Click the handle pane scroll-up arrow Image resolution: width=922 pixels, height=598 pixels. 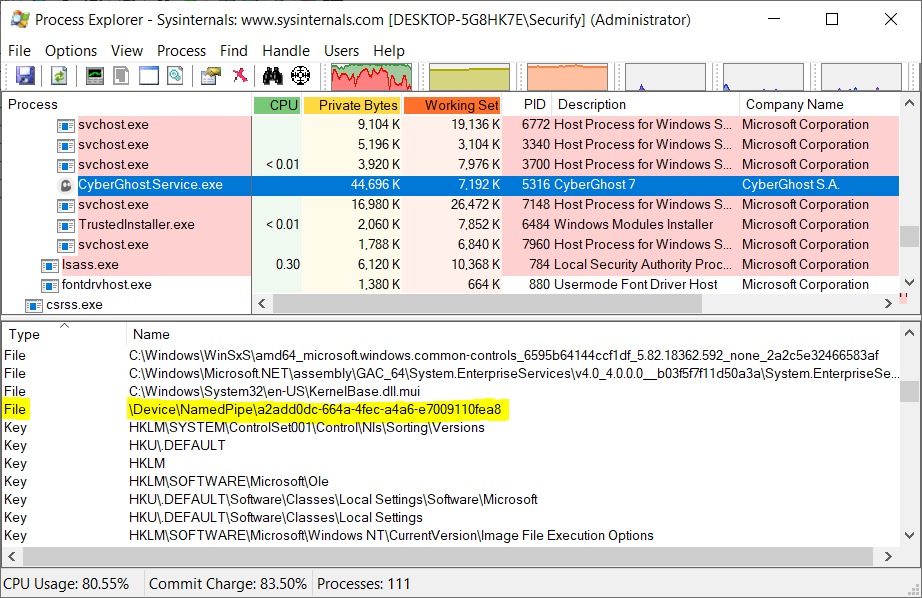coord(909,333)
